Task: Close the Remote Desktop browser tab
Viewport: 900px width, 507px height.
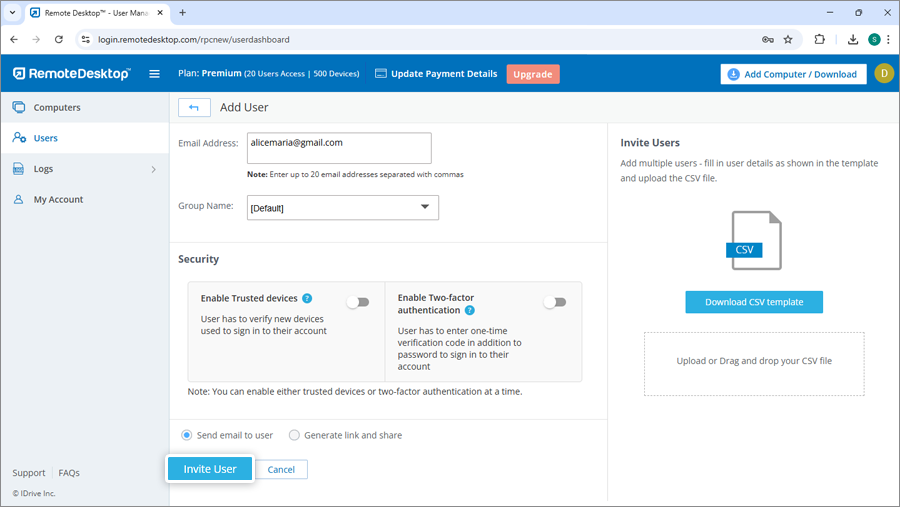Action: click(x=160, y=13)
